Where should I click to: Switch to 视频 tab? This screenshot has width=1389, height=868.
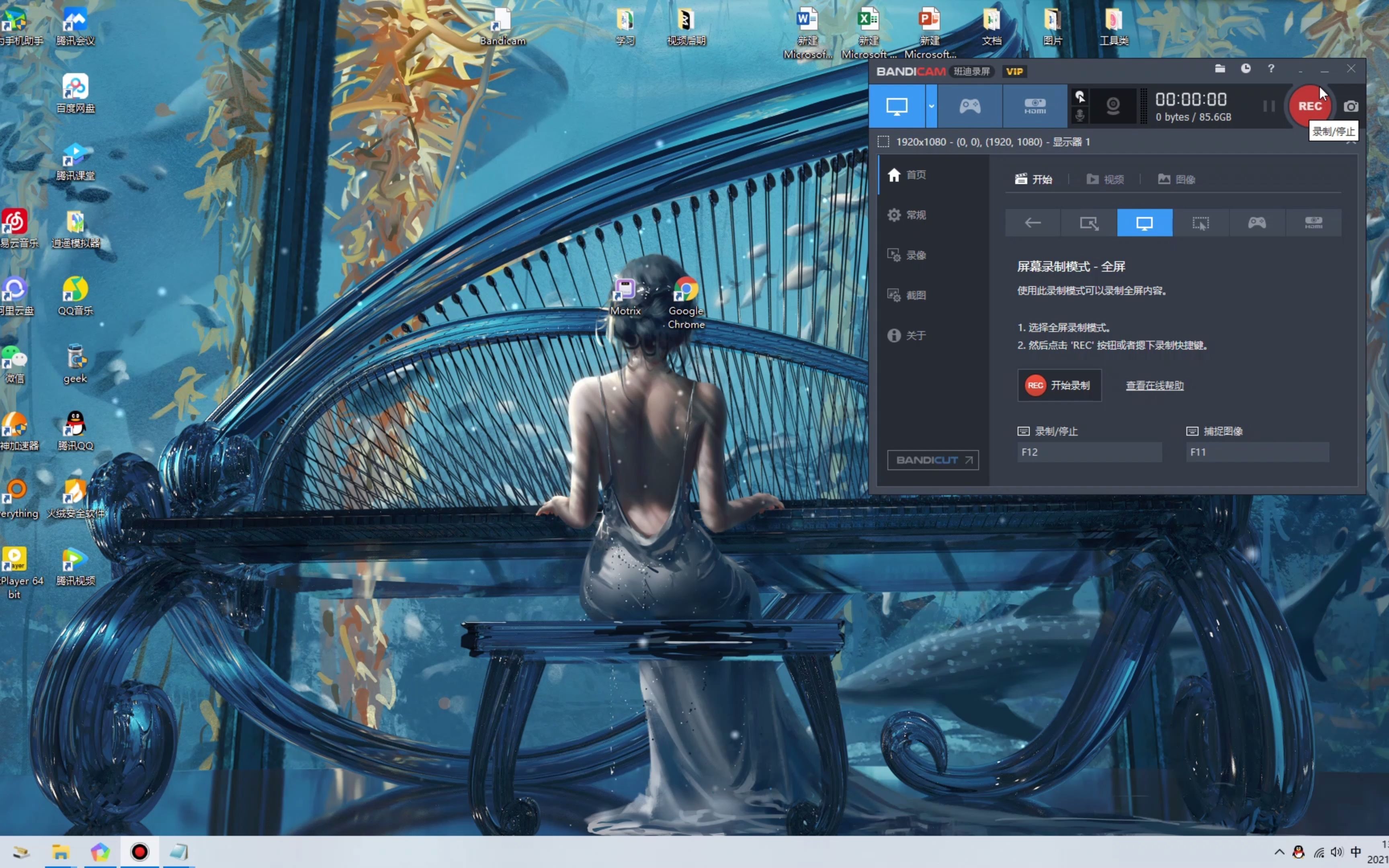pos(1105,179)
